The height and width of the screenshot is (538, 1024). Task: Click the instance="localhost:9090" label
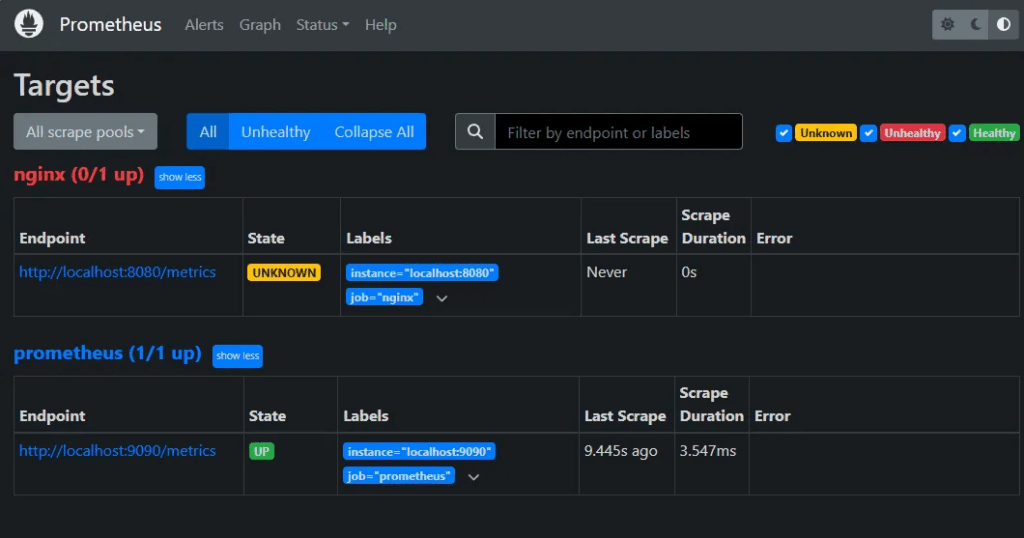pyautogui.click(x=419, y=451)
